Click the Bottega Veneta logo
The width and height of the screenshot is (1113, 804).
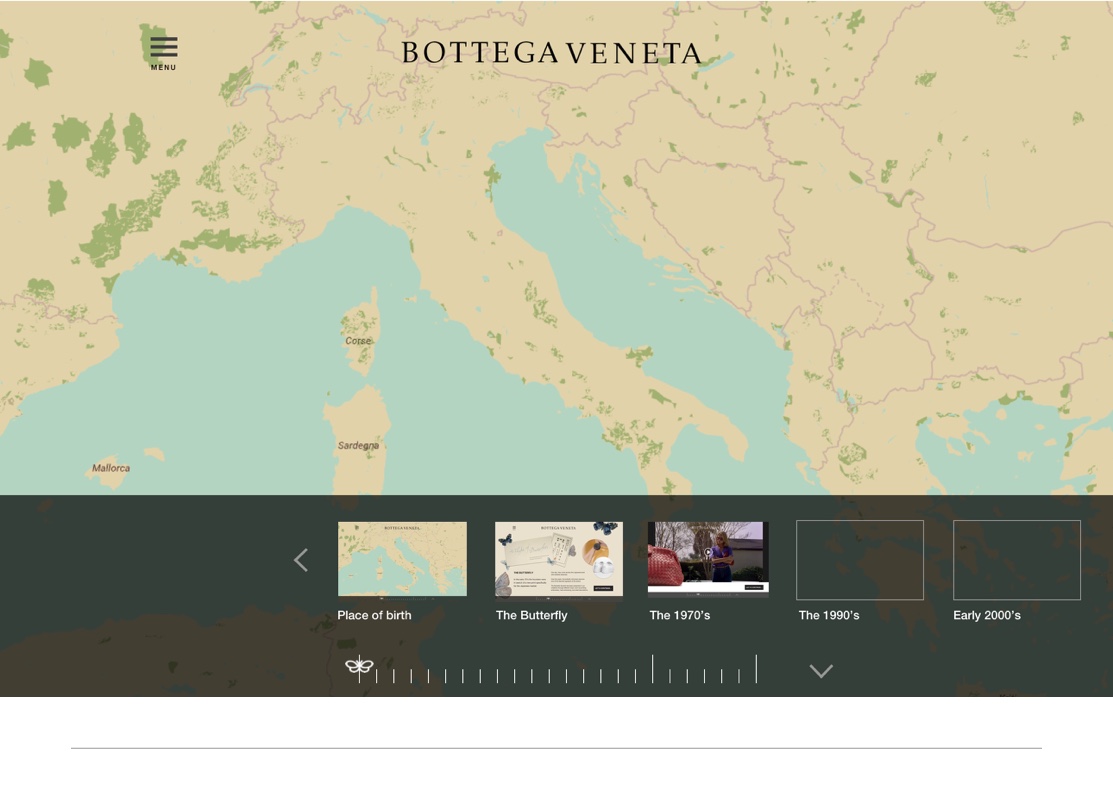(552, 53)
